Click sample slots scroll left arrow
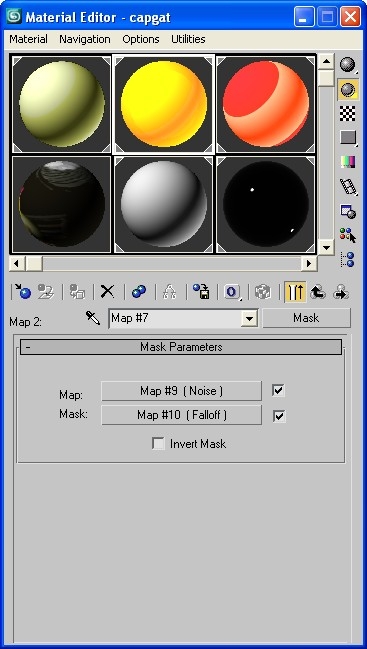367x649 pixels. 17,263
